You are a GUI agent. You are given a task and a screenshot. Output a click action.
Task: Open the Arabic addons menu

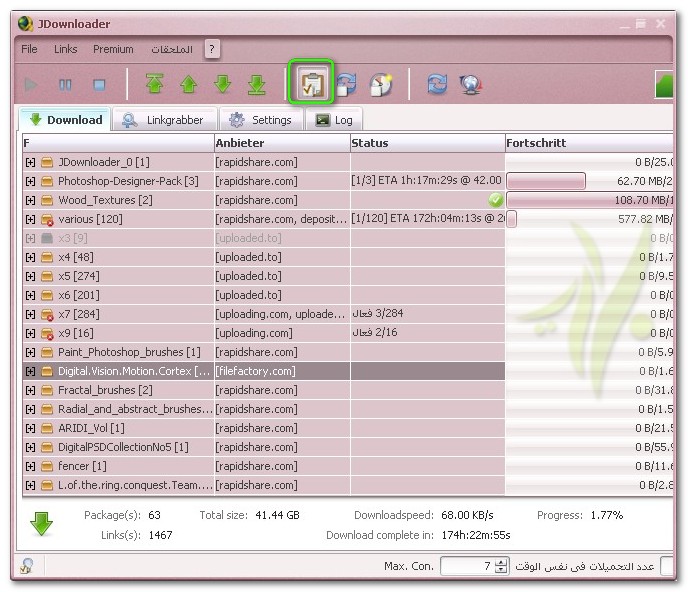pos(172,49)
